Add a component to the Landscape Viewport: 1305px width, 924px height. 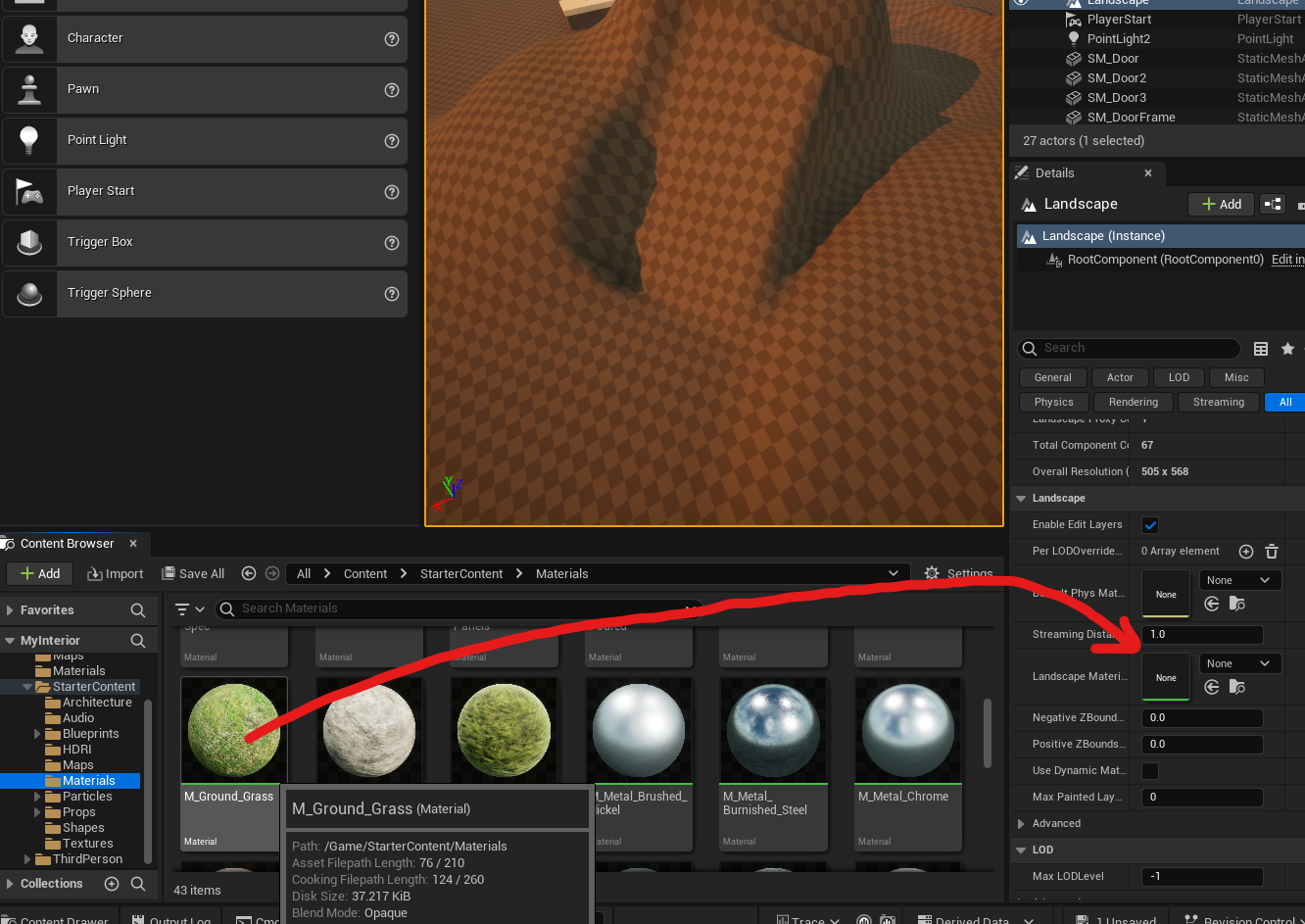click(1222, 204)
